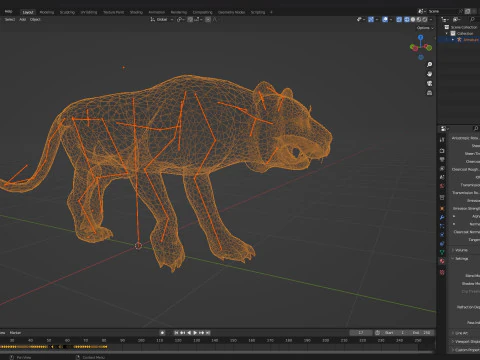Toggle viewport overlays display
Image resolution: width=480 pixels, height=360 pixels.
[385, 20]
